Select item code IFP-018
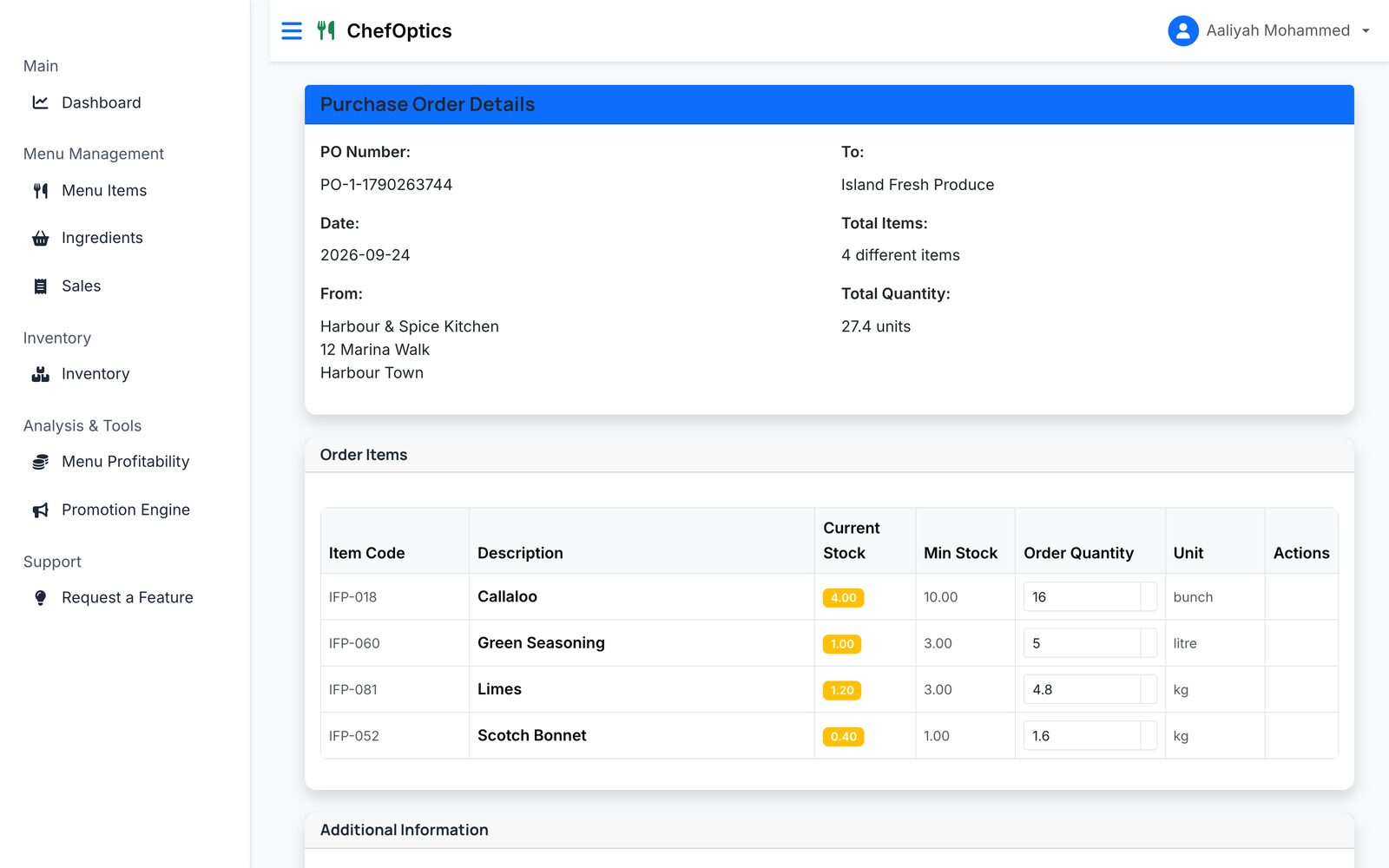This screenshot has height=868, width=1389. pyautogui.click(x=352, y=597)
